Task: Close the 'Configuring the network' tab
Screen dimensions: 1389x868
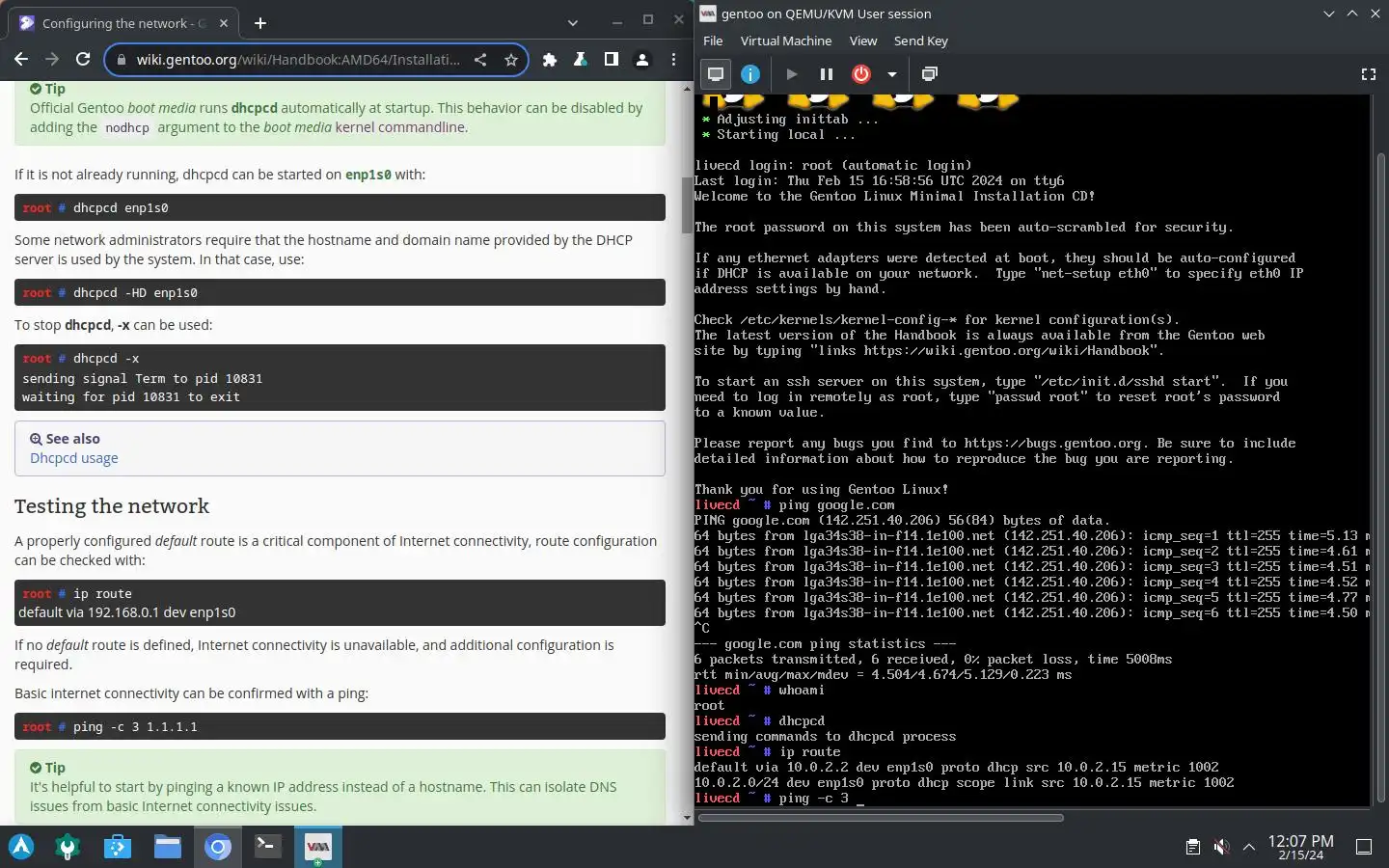Action: 224,23
